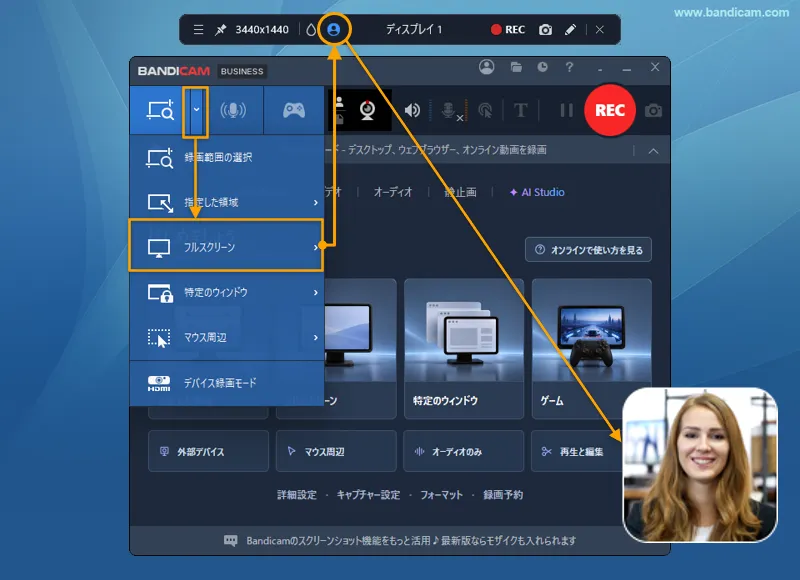
Task: Select the screen recording mode icon
Action: [160, 110]
